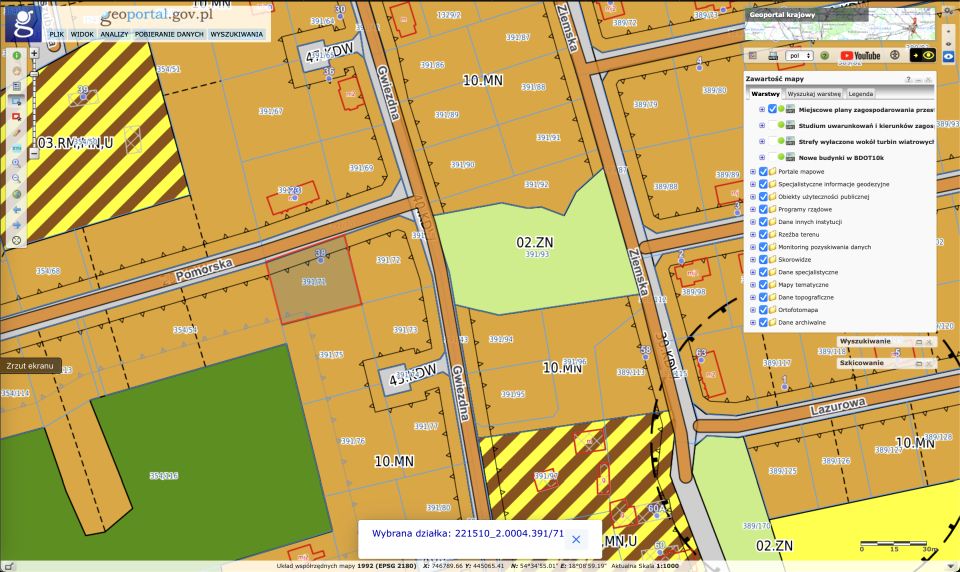Screen dimensions: 960x572
Task: Open the language dropdown showing pol
Action: coord(799,56)
